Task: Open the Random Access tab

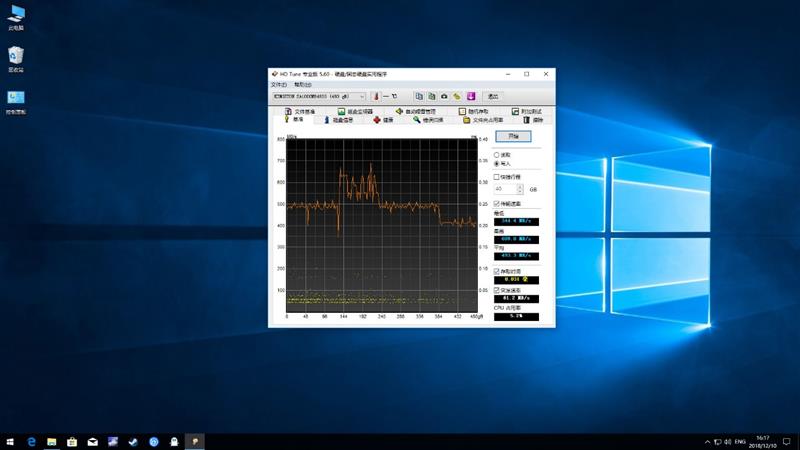Action: tap(473, 111)
